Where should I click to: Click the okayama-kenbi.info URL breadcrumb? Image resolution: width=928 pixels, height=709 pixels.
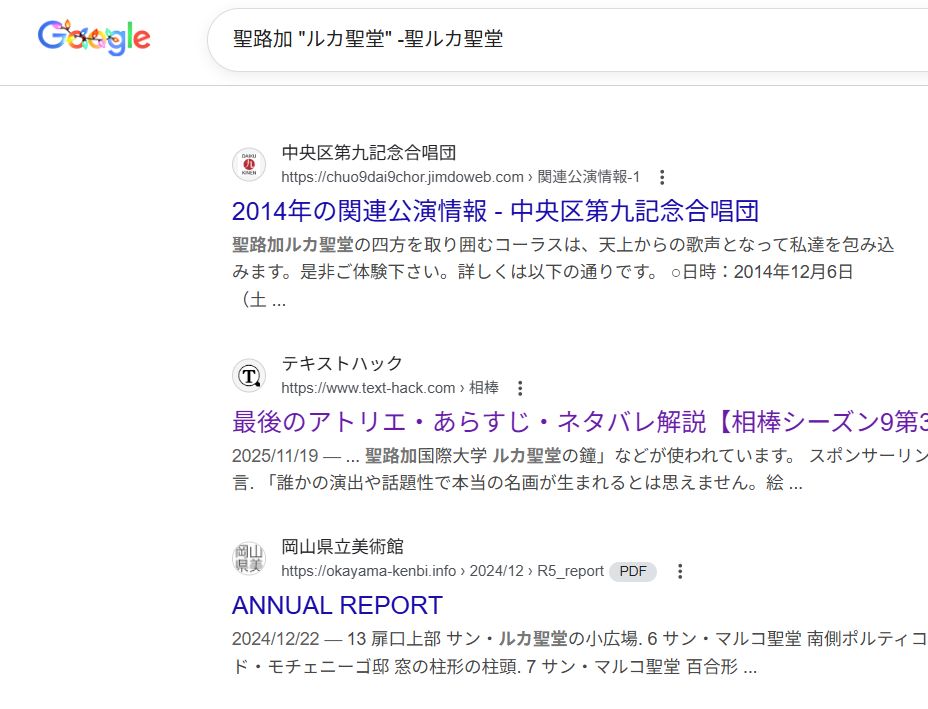[x=442, y=571]
